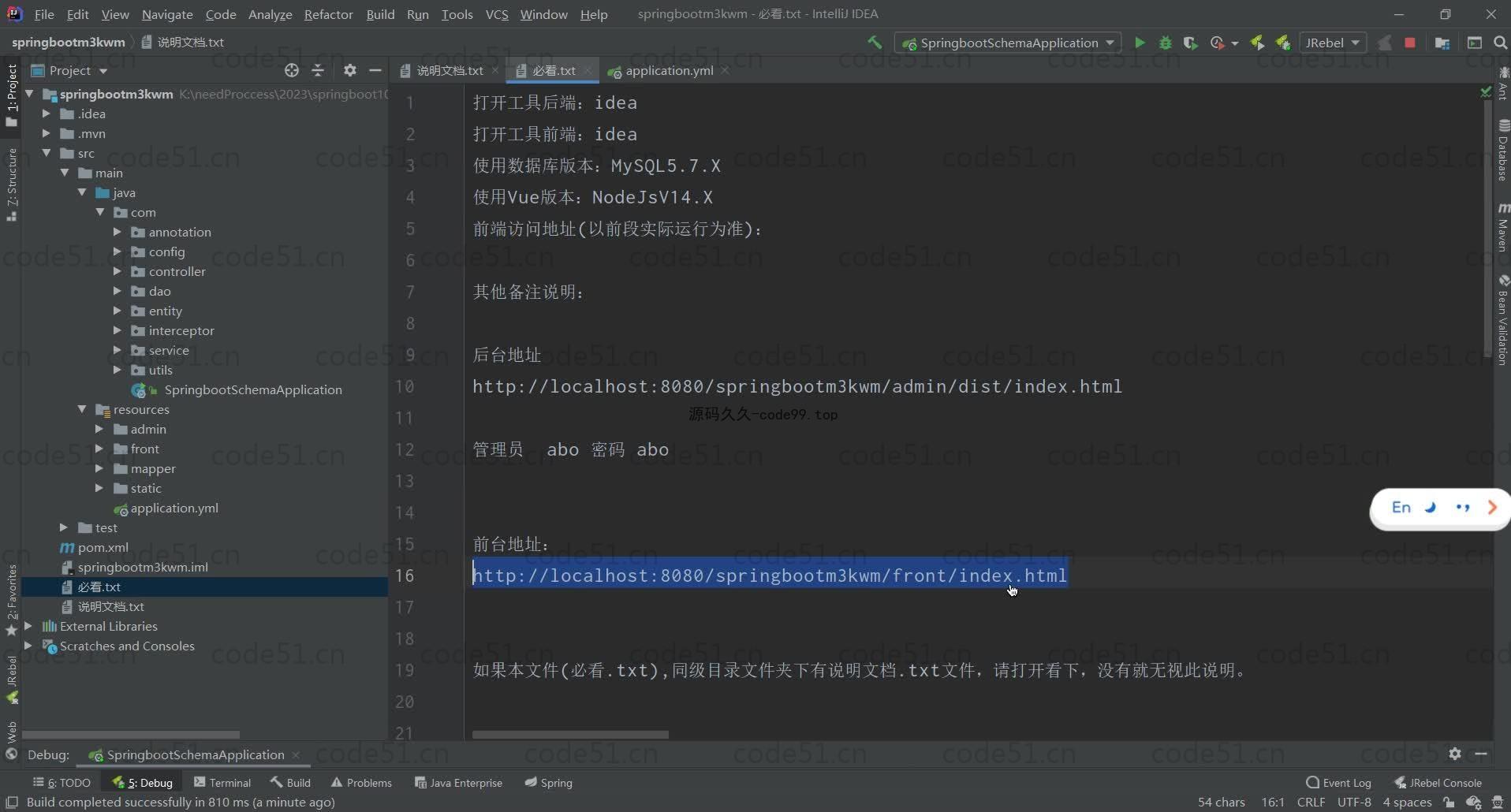Click the editor horizontal scrollbar
The width and height of the screenshot is (1511, 812).
570,735
